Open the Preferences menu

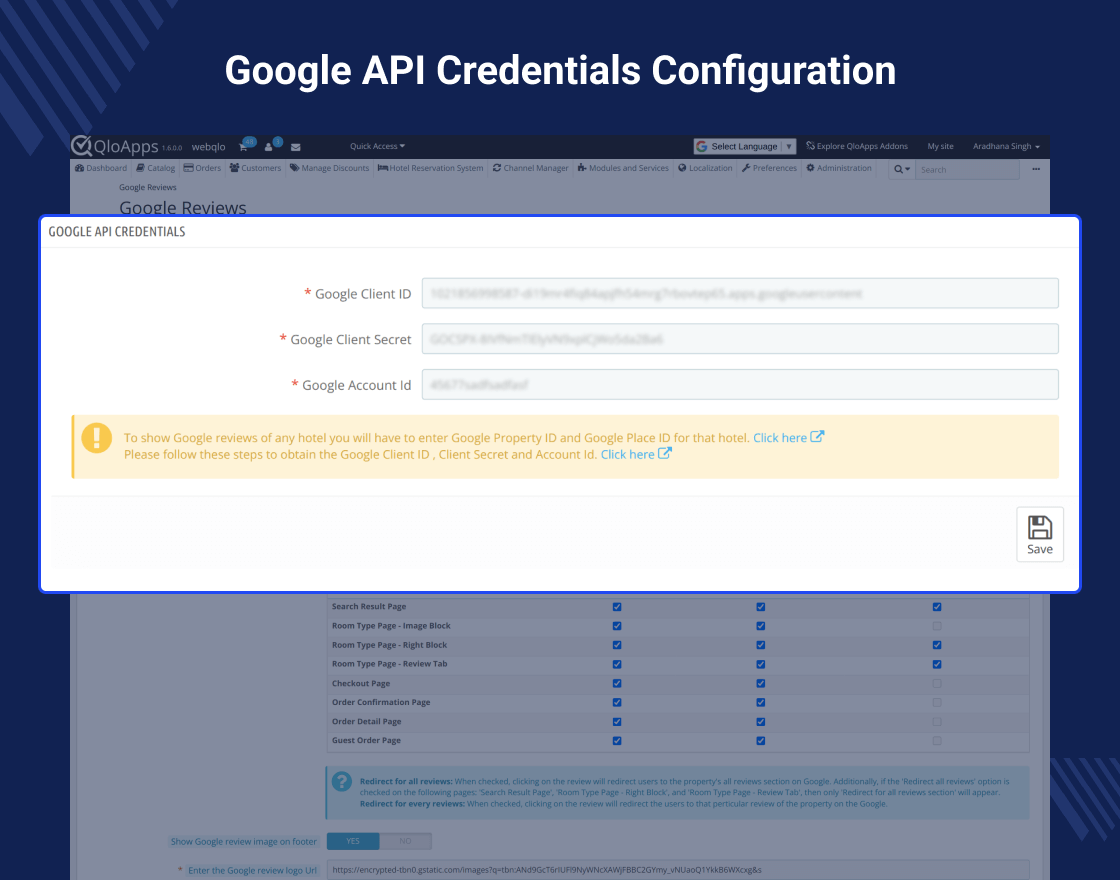(769, 168)
